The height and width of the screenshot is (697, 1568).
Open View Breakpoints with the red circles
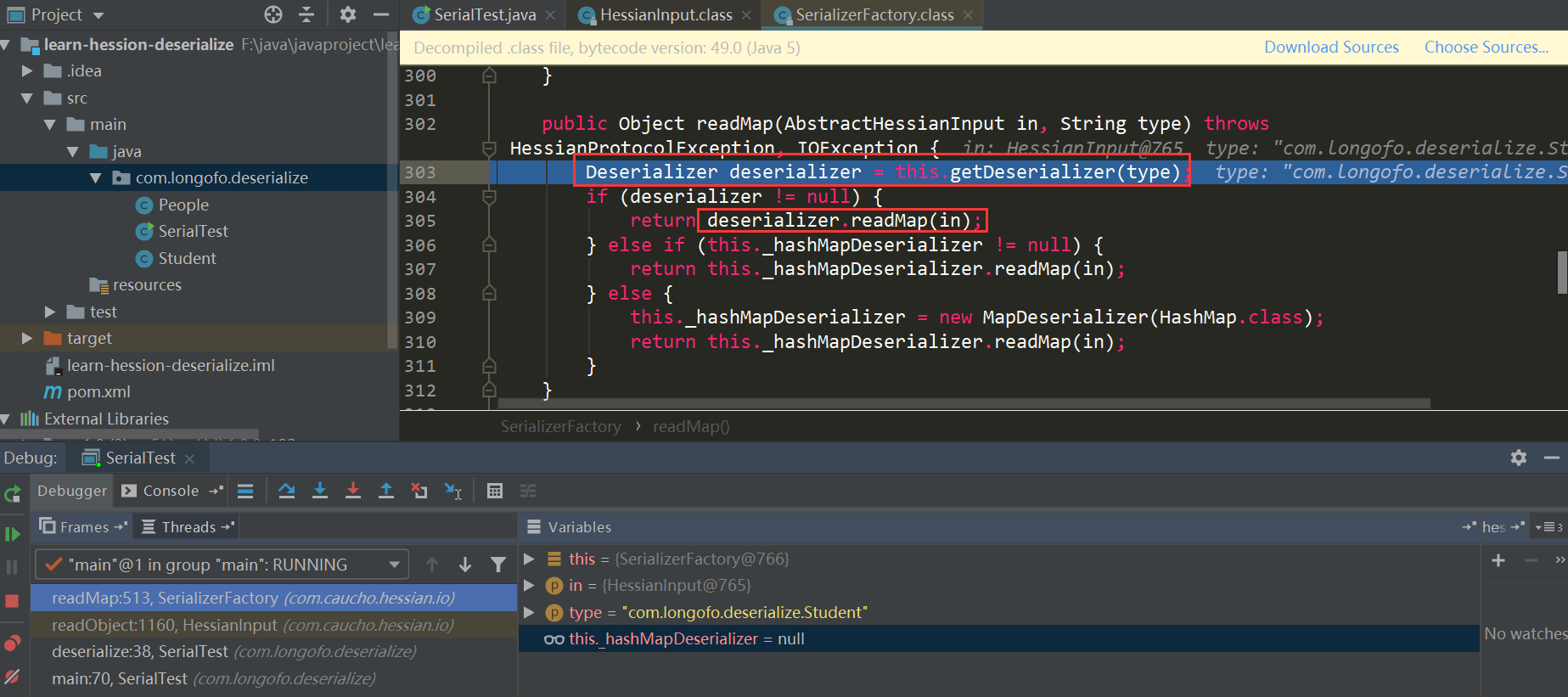tap(12, 643)
